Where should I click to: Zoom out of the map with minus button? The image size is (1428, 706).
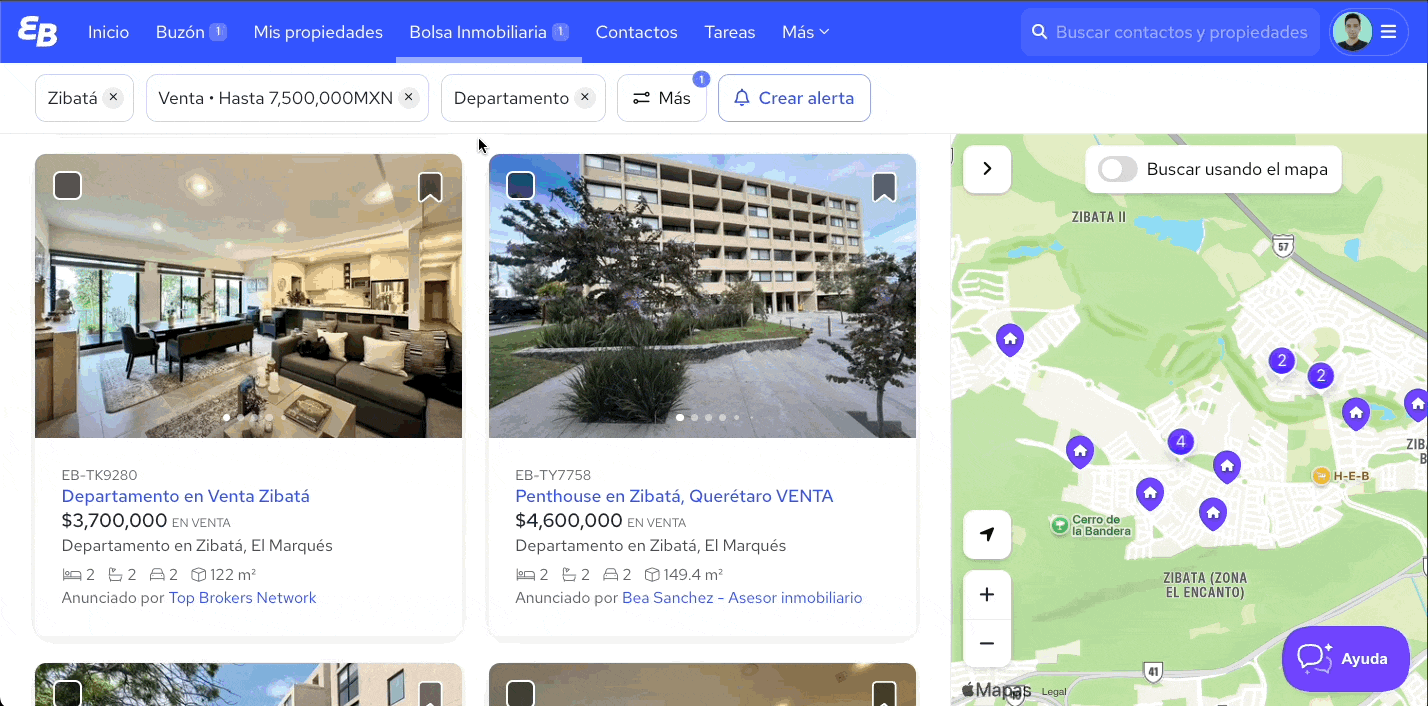click(x=987, y=643)
